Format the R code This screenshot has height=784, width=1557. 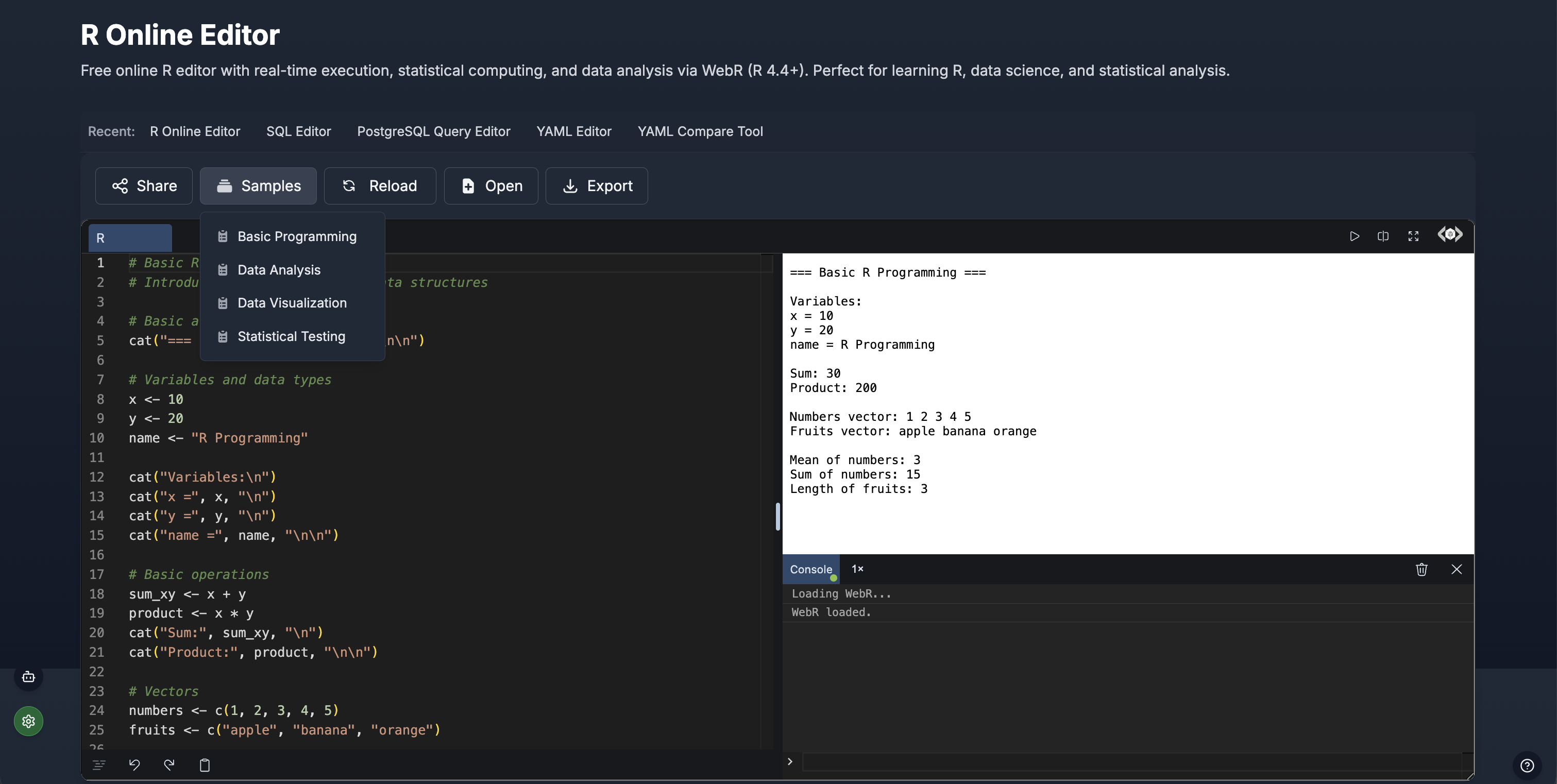click(x=99, y=764)
